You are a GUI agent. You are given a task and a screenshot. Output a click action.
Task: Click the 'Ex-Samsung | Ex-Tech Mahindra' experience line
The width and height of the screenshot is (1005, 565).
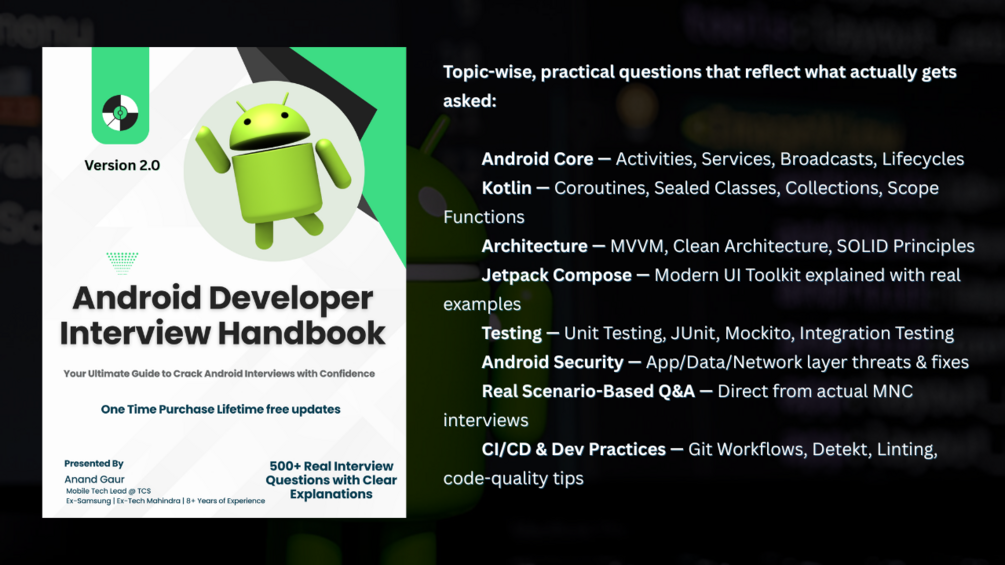(165, 501)
